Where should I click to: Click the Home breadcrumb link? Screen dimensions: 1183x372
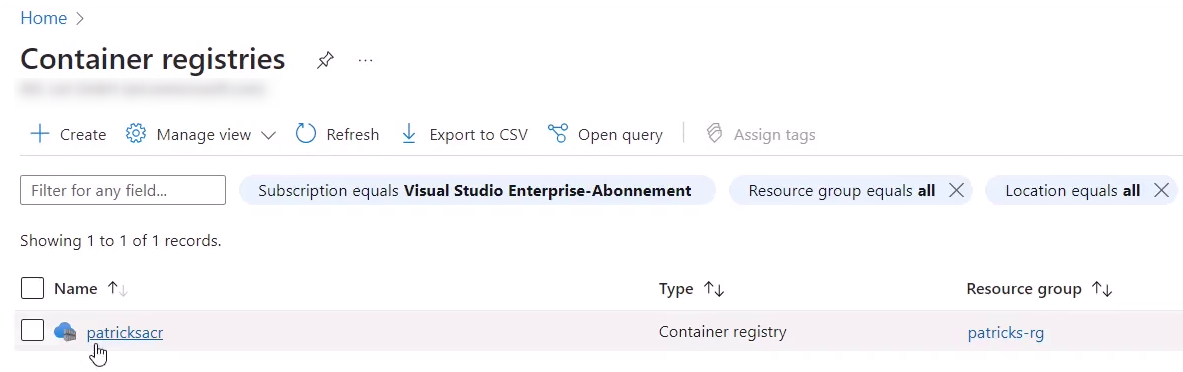tap(43, 18)
